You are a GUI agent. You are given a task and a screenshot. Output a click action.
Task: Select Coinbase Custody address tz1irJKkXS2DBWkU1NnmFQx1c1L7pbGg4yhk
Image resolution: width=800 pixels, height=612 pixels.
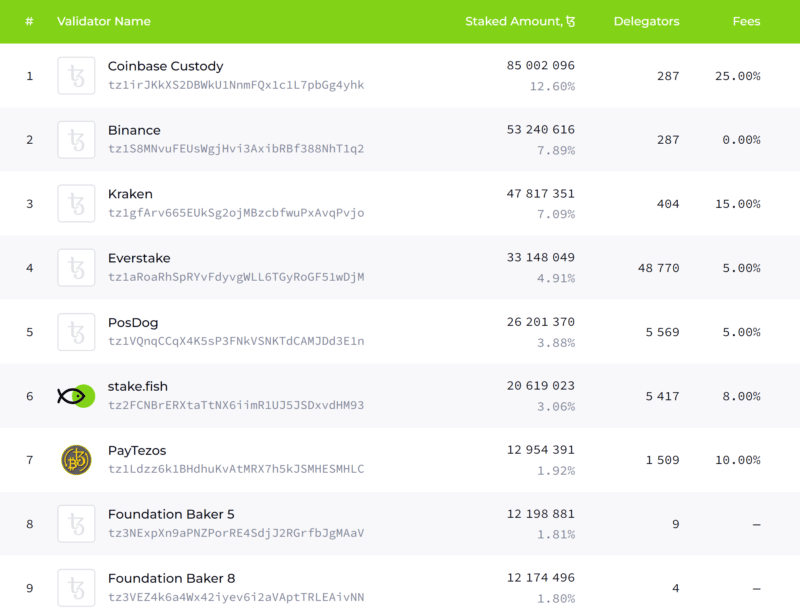tap(236, 85)
